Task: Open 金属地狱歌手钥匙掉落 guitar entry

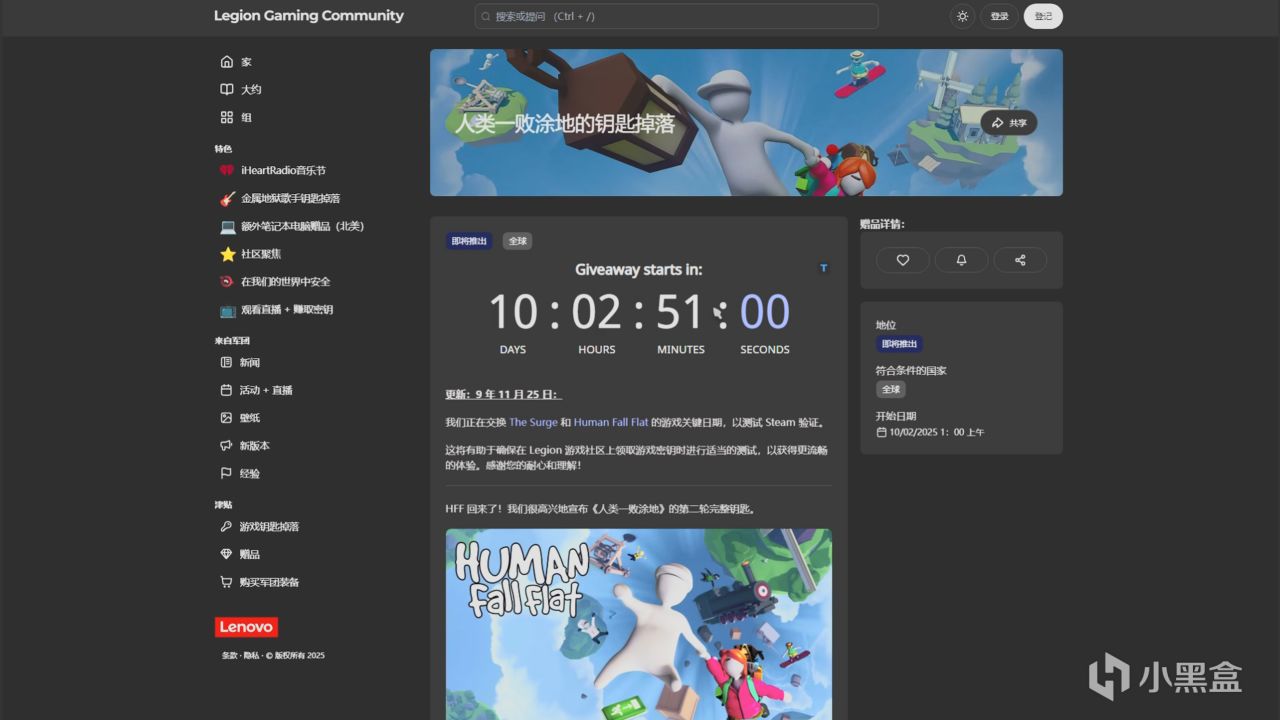Action: point(289,199)
